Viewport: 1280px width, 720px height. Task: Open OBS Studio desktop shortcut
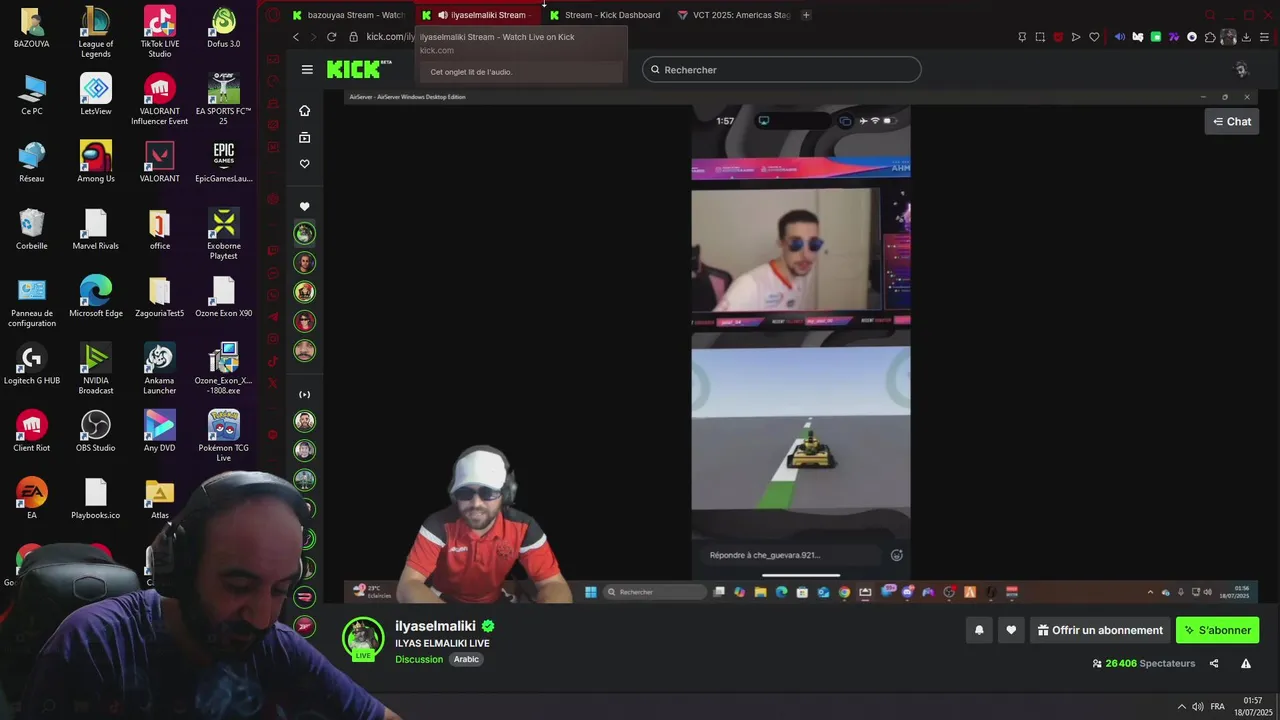(96, 431)
